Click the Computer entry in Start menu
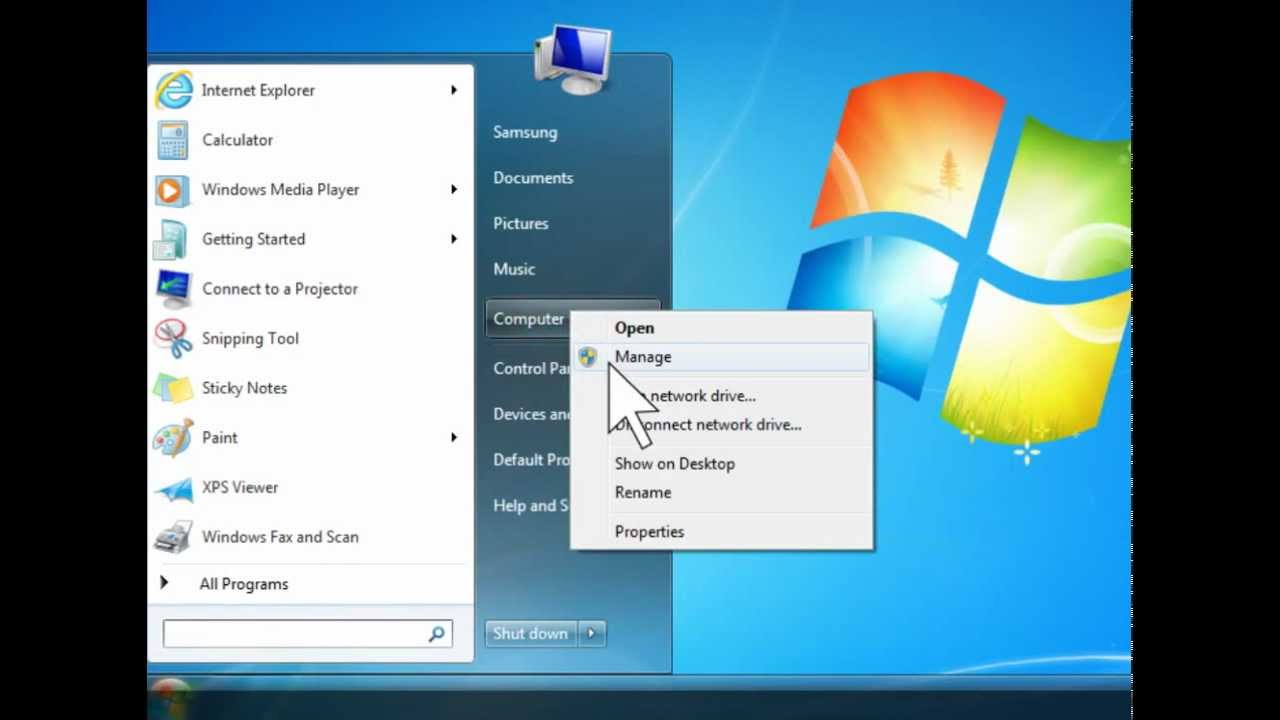Screen dimensions: 1280x720 pos(529,319)
